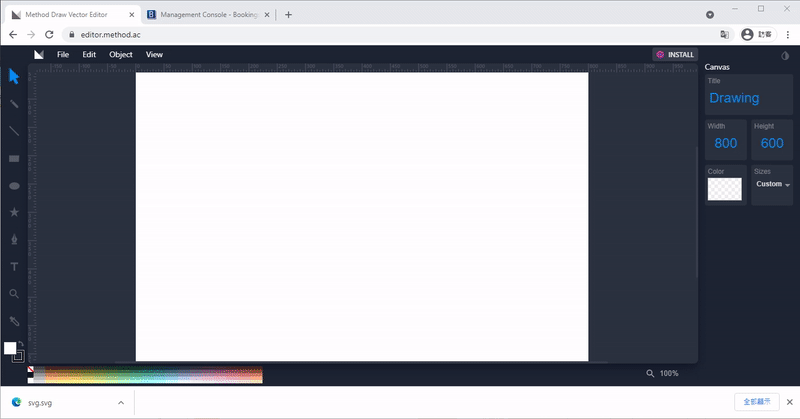Expand options for svg.svg download

pos(121,402)
